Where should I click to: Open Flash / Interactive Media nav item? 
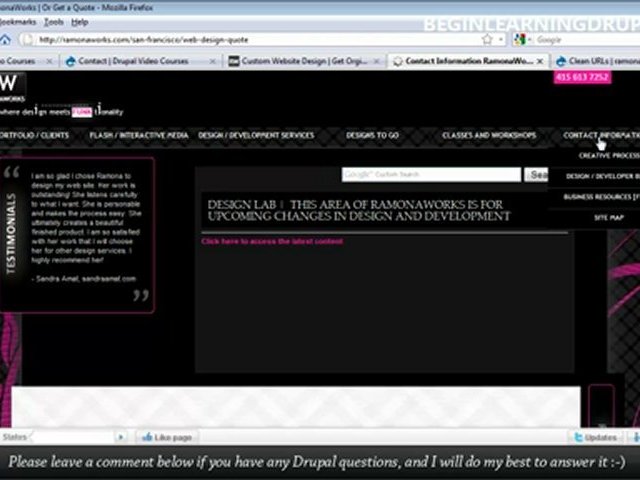[139, 135]
